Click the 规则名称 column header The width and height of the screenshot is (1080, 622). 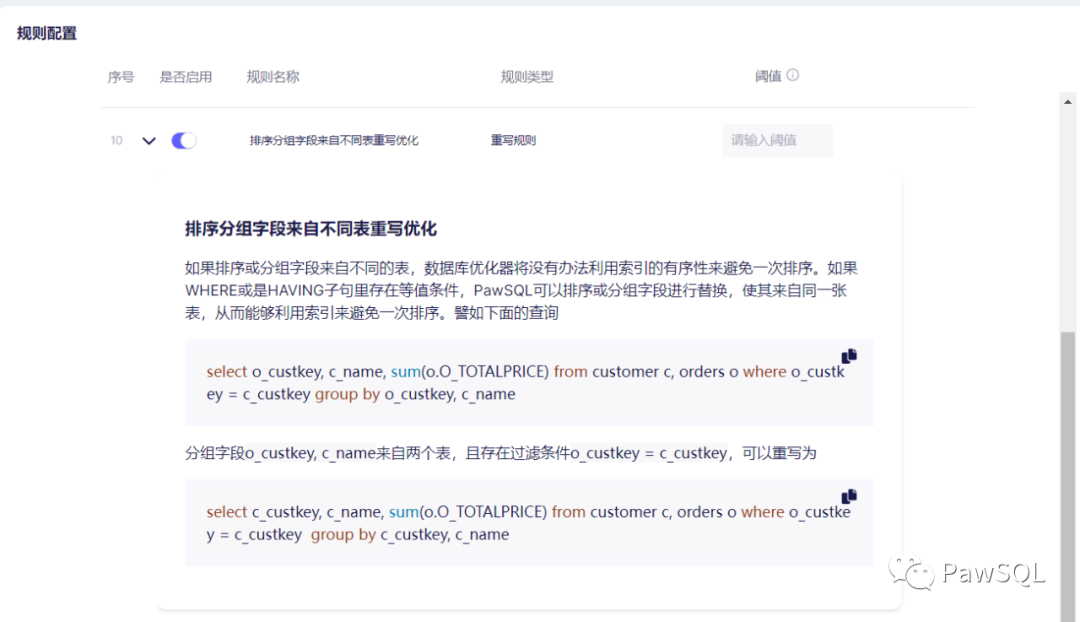pyautogui.click(x=273, y=77)
